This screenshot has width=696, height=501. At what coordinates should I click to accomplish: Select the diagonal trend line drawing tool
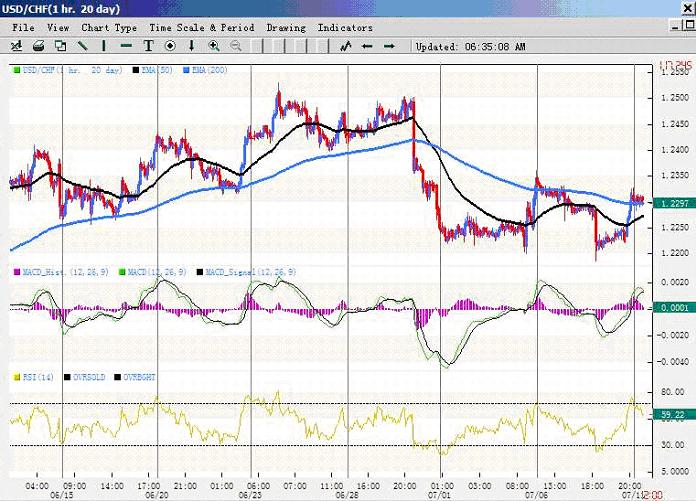pos(82,46)
